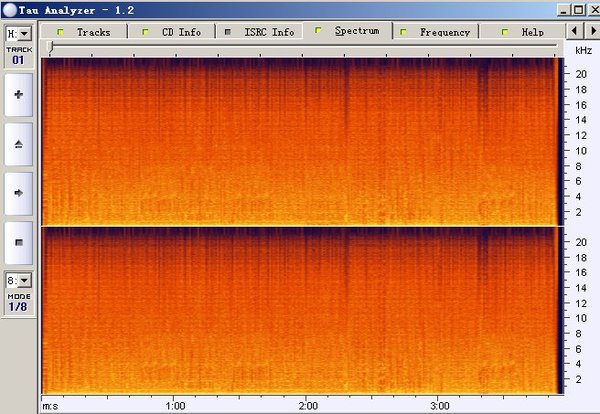Click the right arrow play button
This screenshot has height=414, width=600.
coord(19,193)
